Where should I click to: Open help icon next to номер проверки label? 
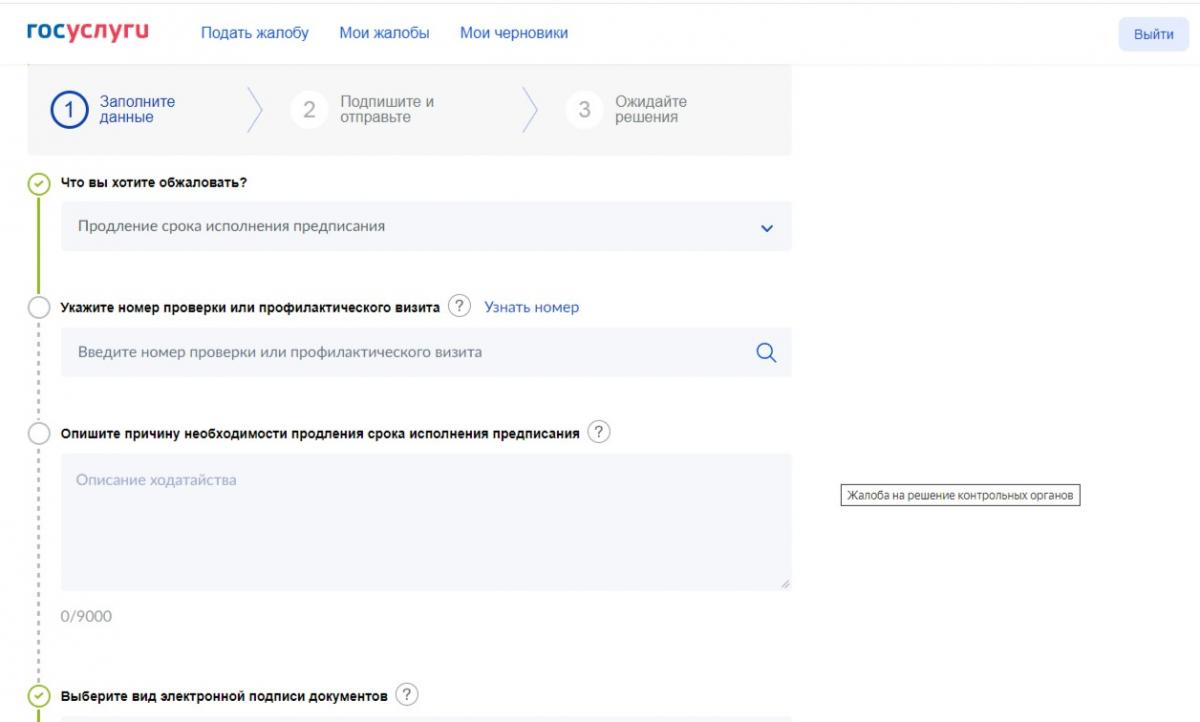[x=459, y=307]
